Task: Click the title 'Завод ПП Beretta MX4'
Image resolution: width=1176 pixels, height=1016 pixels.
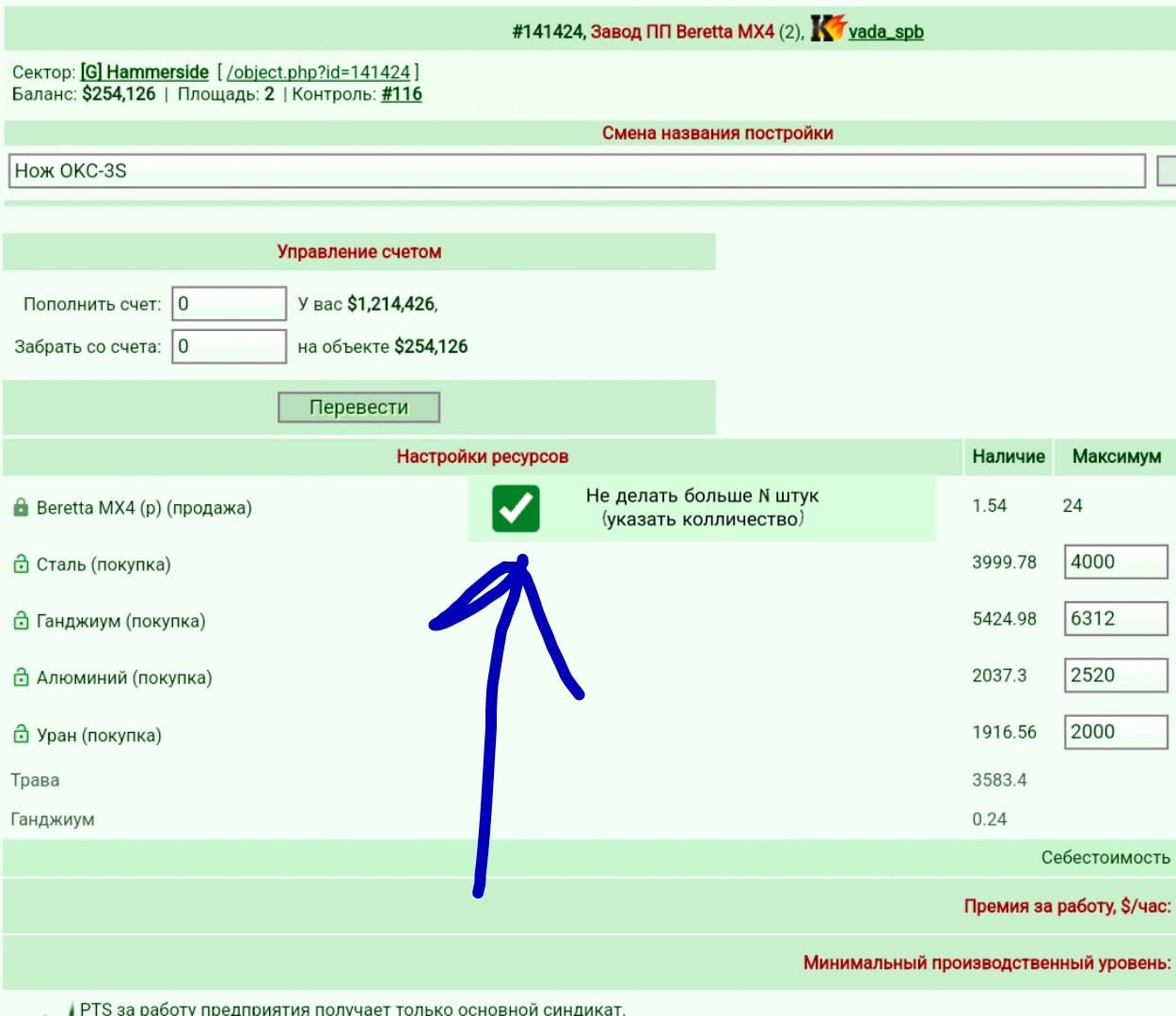Action: coord(682,32)
